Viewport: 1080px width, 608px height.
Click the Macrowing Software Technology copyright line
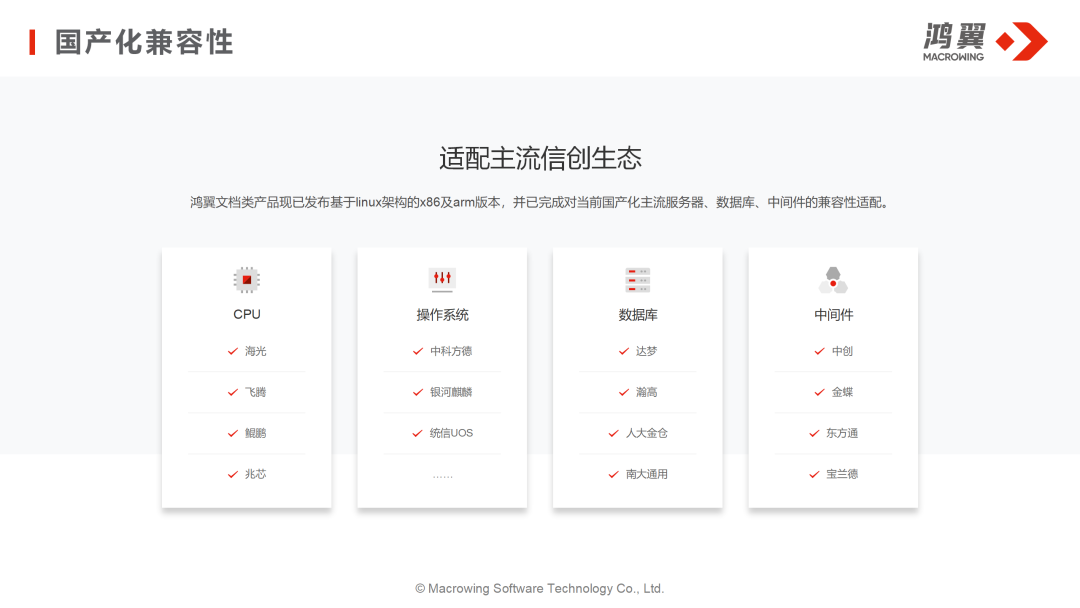[x=539, y=589]
